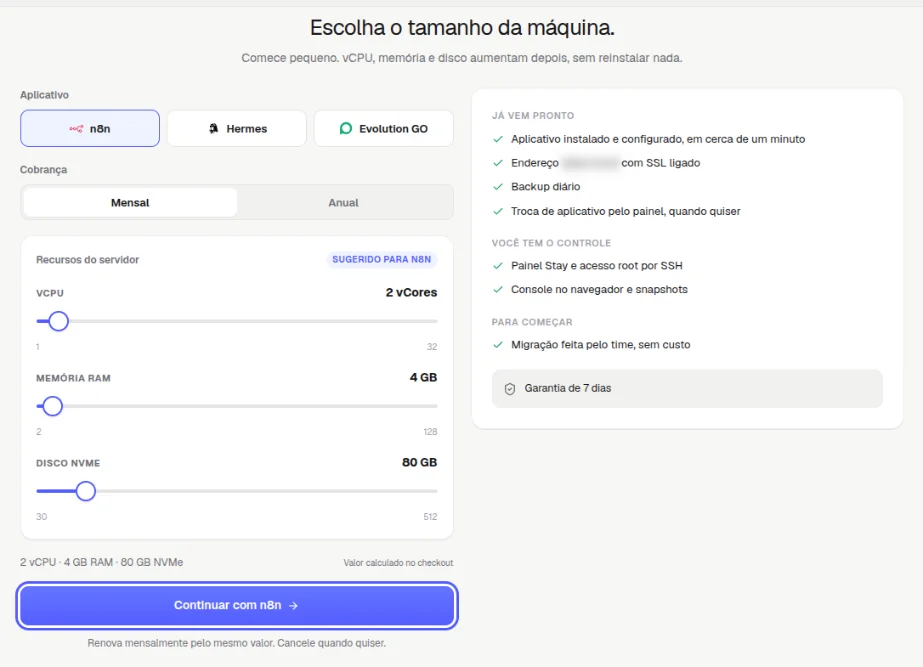Image resolution: width=923 pixels, height=667 pixels.
Task: Click checkmark beside Troca de aplicativo
Action: coord(498,211)
